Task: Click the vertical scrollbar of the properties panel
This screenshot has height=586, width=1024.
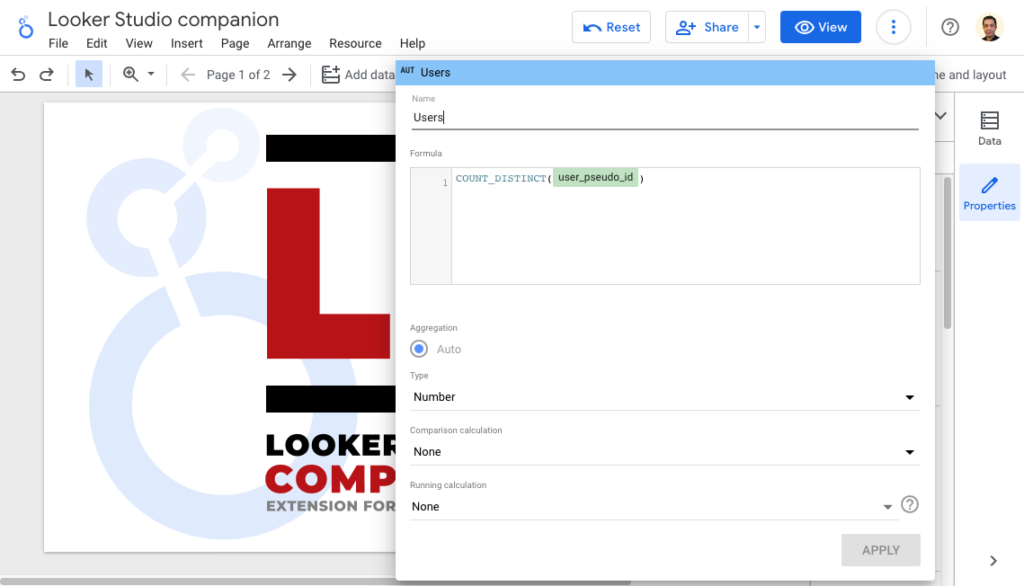Action: [948, 253]
